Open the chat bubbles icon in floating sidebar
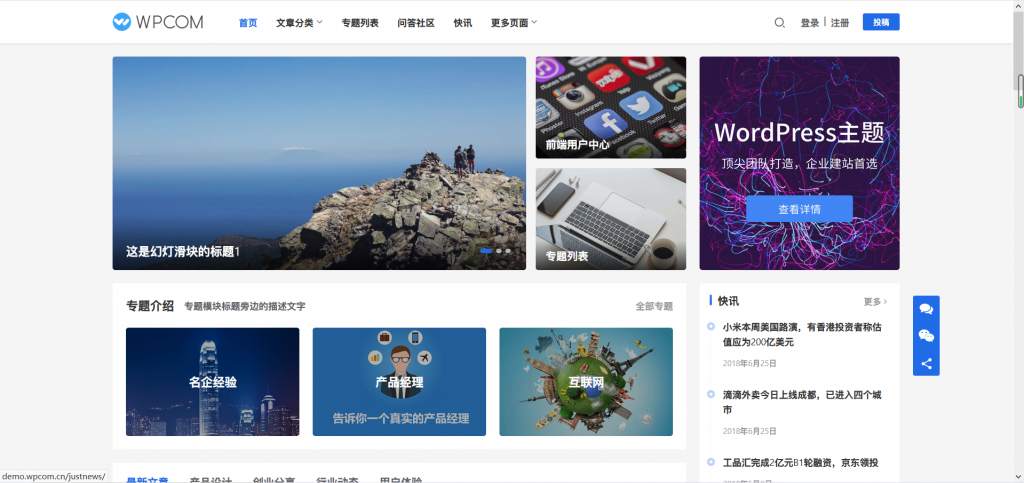Image resolution: width=1024 pixels, height=483 pixels. [x=926, y=309]
